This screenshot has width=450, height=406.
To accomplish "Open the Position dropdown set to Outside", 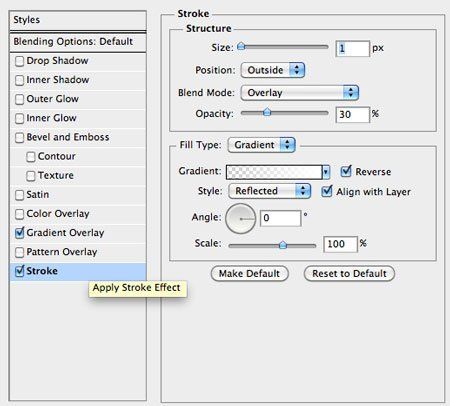I will [273, 70].
